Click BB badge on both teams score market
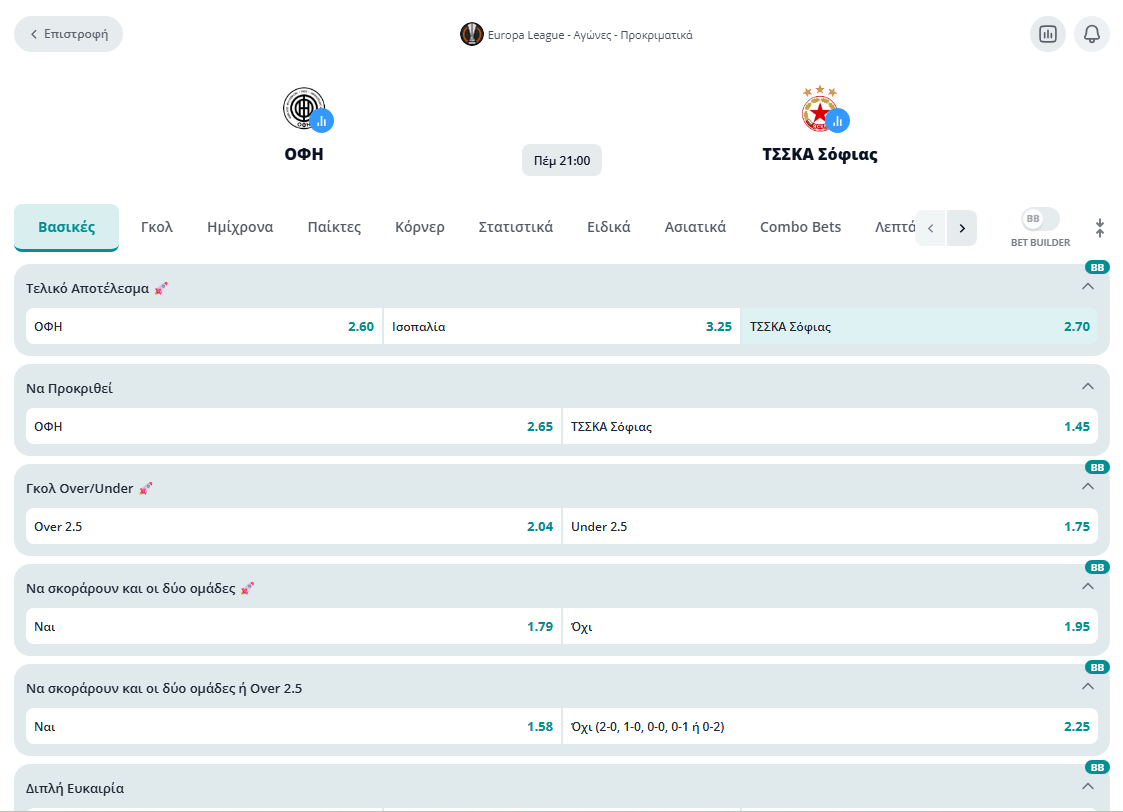 point(1097,567)
